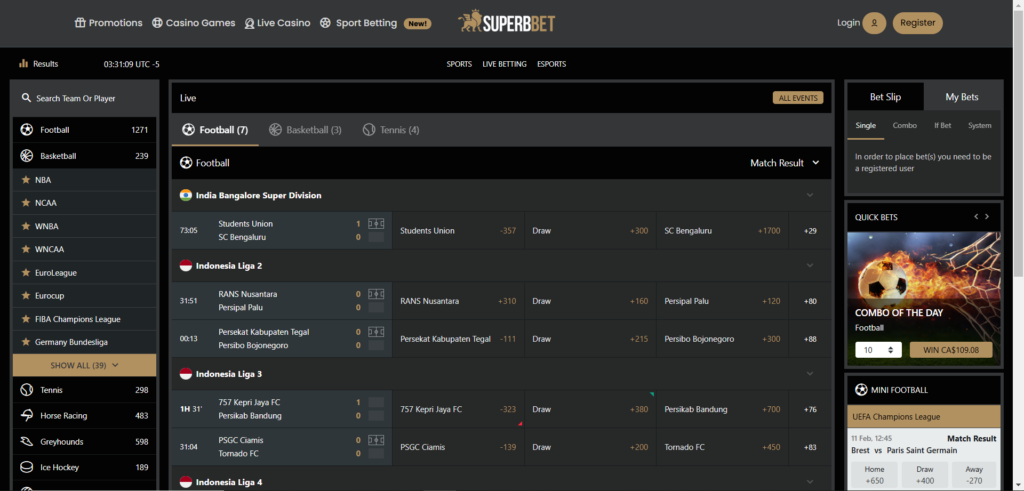
Task: Click the Superbbet logo
Action: pyautogui.click(x=506, y=22)
